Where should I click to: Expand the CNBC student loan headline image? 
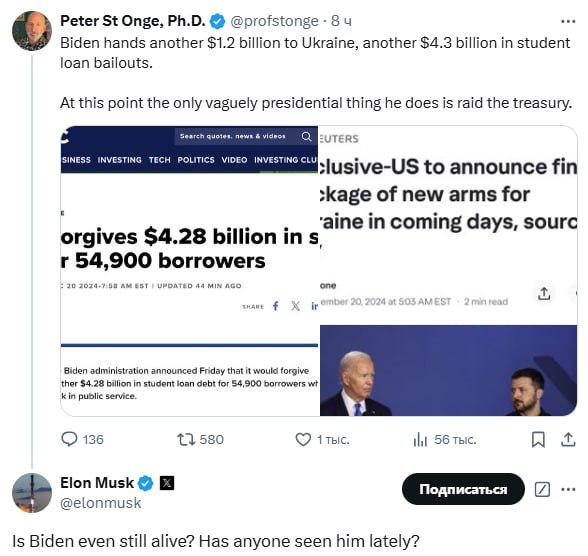tap(189, 271)
